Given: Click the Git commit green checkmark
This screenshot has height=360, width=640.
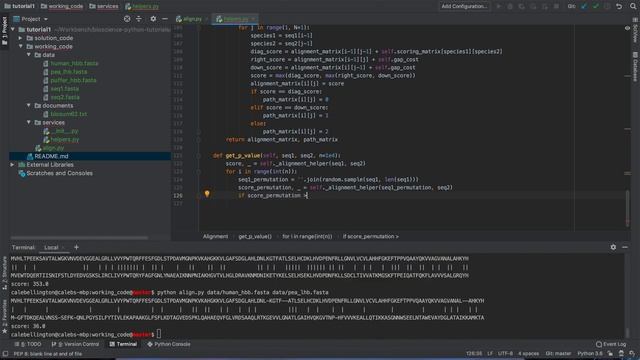Looking at the screenshot, I should point(596,6).
